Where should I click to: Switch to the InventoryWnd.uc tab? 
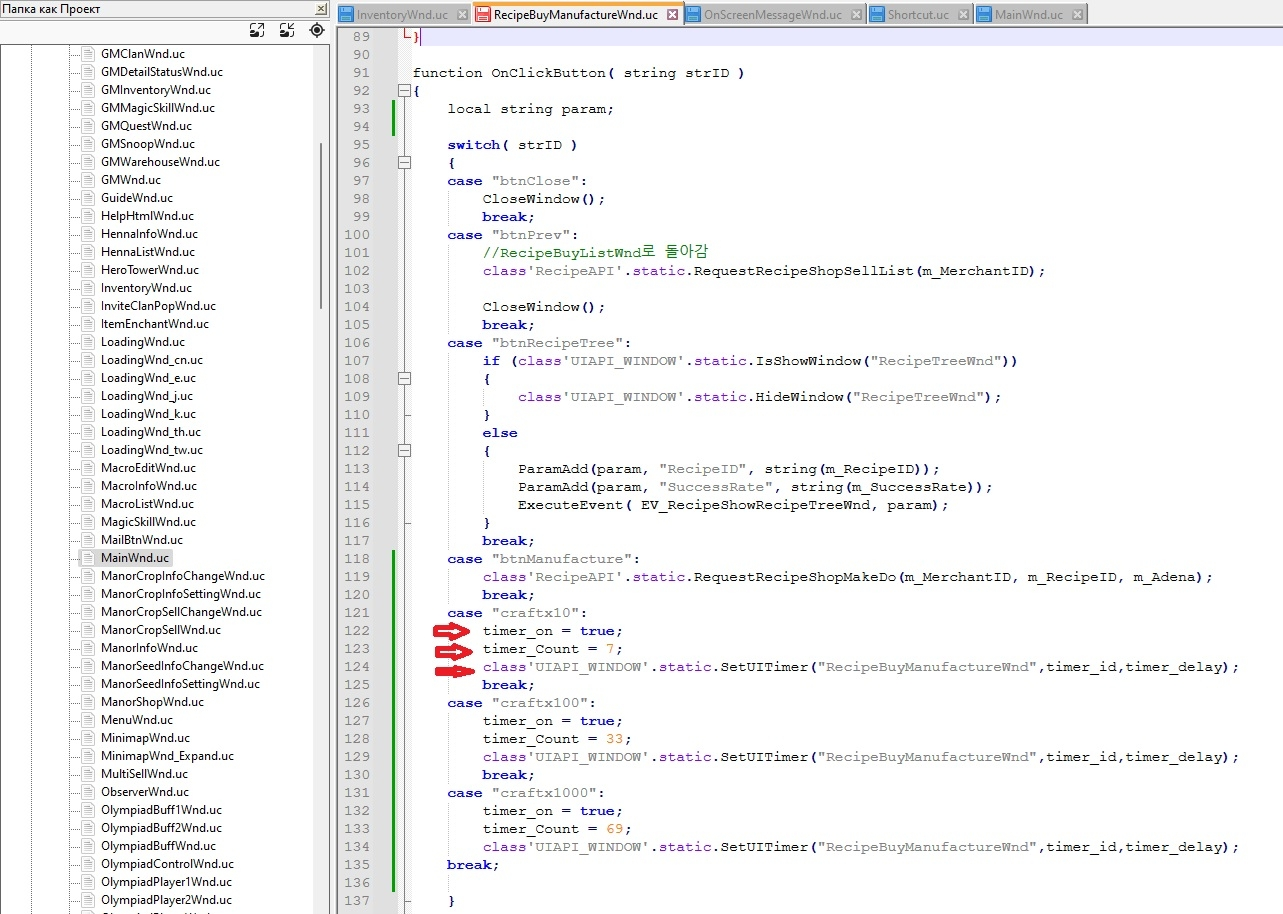coord(402,15)
